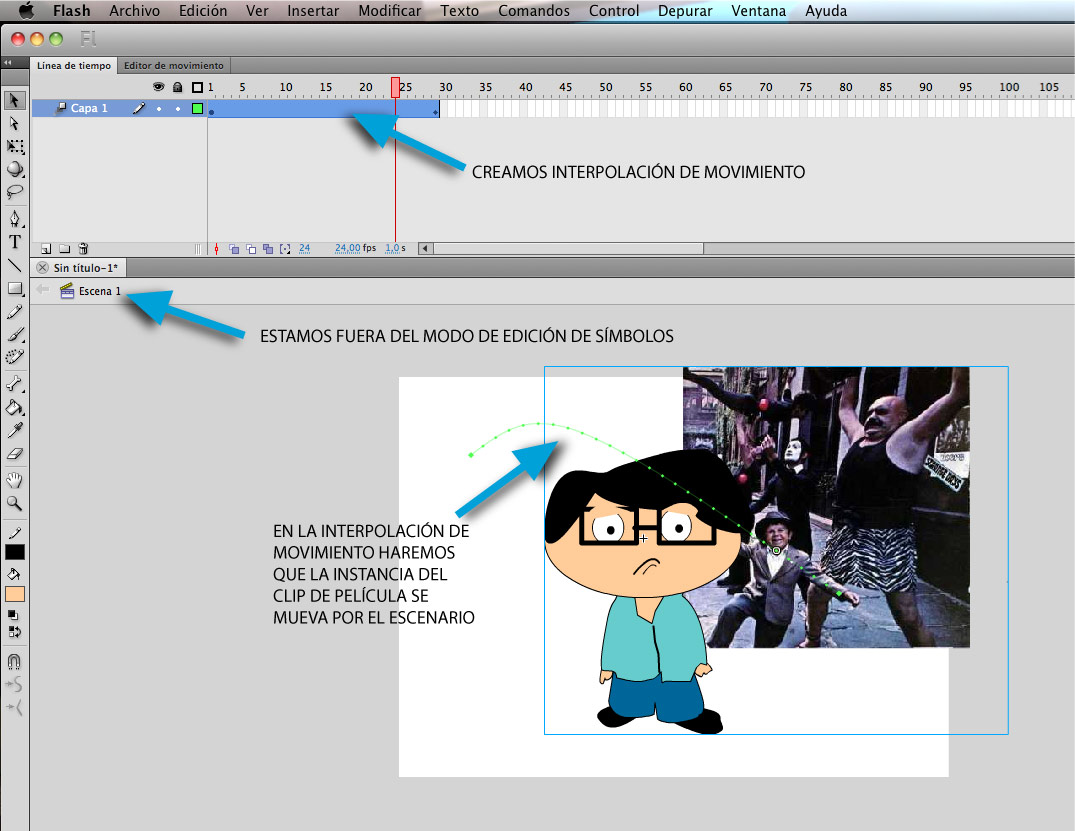Screen dimensions: 1075x831
Task: Open the Insertar menu
Action: [313, 11]
